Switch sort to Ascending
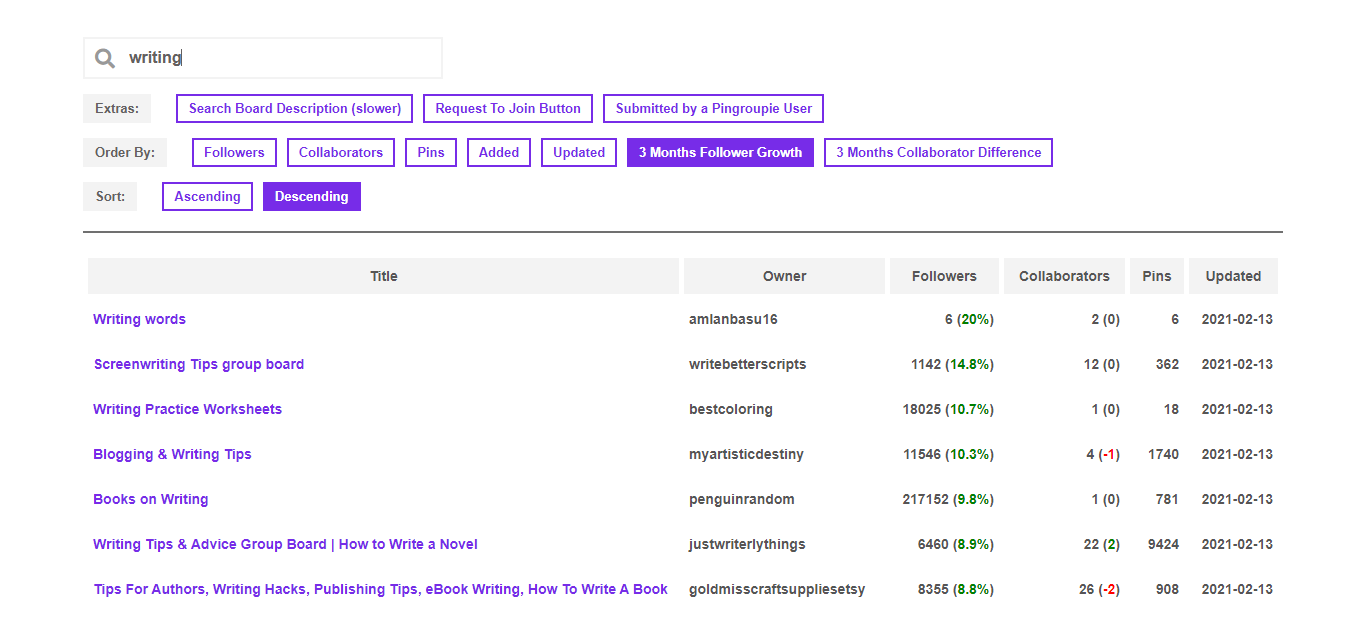The height and width of the screenshot is (625, 1366). point(207,197)
